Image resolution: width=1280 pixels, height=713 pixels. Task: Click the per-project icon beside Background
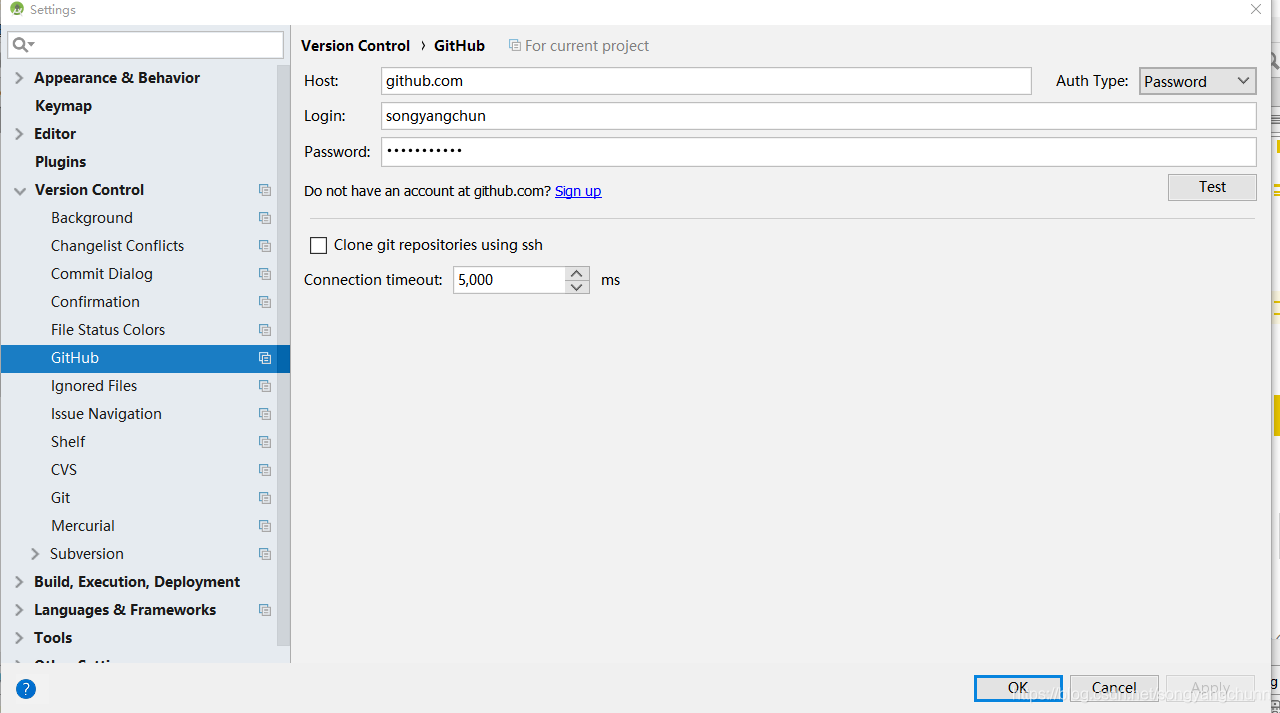[x=265, y=218]
